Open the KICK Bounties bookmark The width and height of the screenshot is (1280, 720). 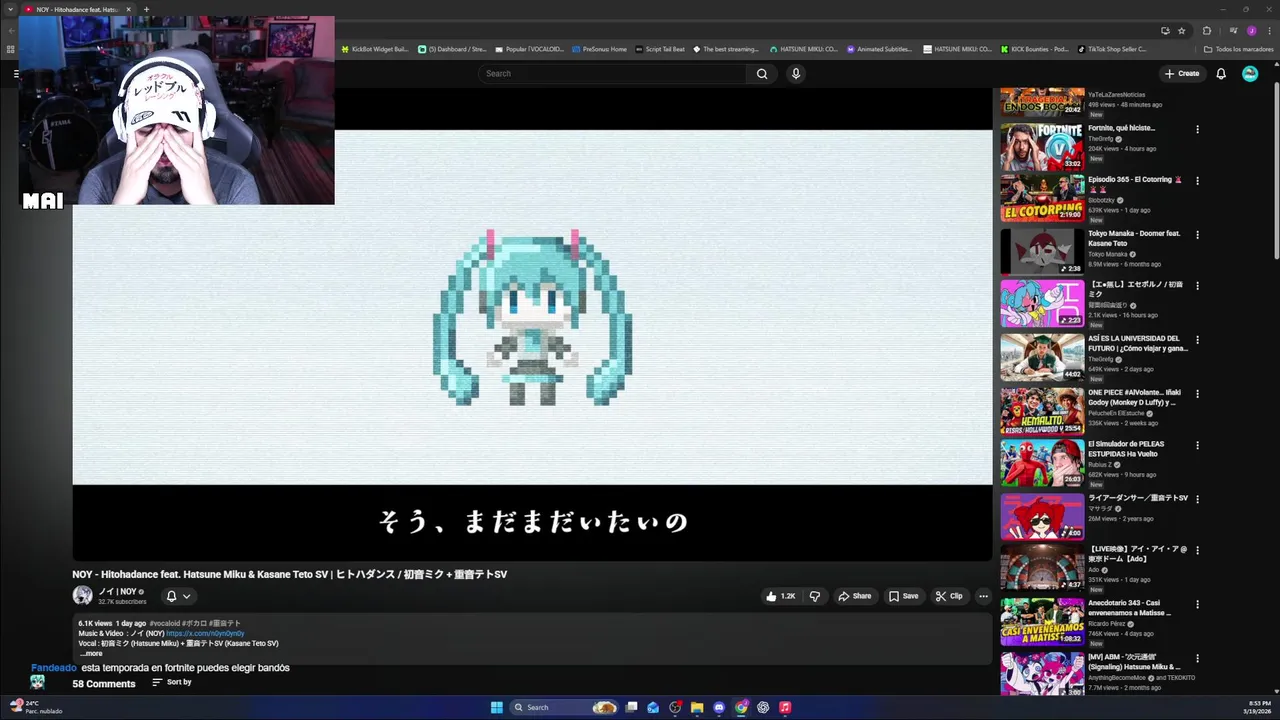(x=1035, y=49)
